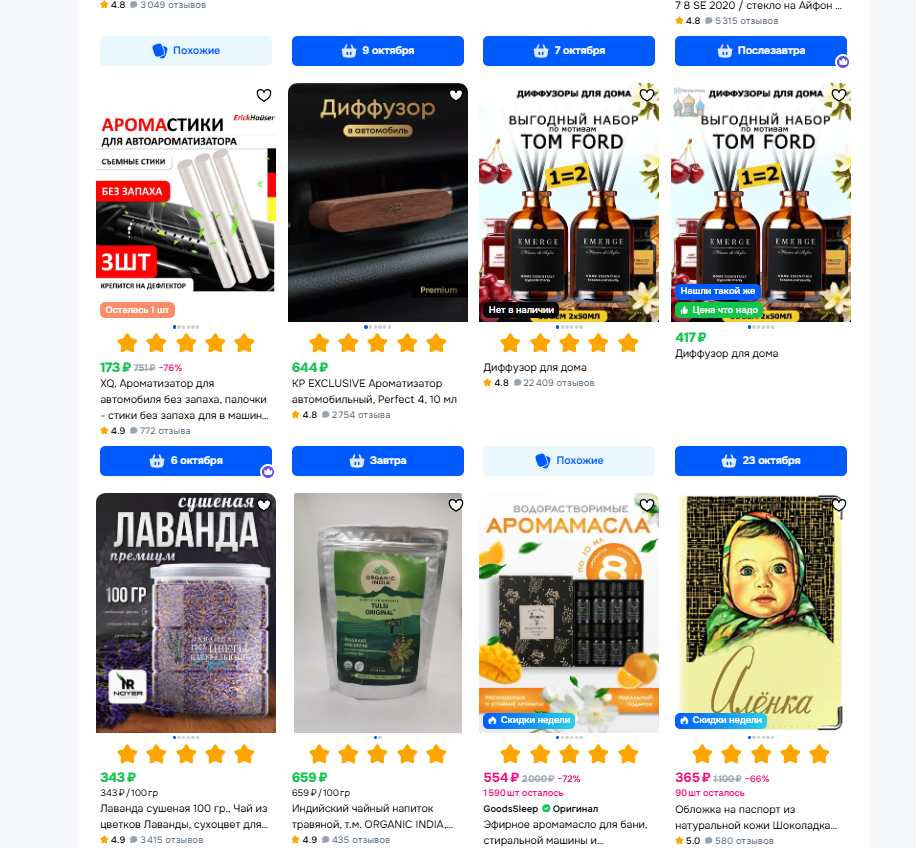The height and width of the screenshot is (848, 916).
Task: Open the XQ Ароматизатор product title link
Action: (184, 399)
